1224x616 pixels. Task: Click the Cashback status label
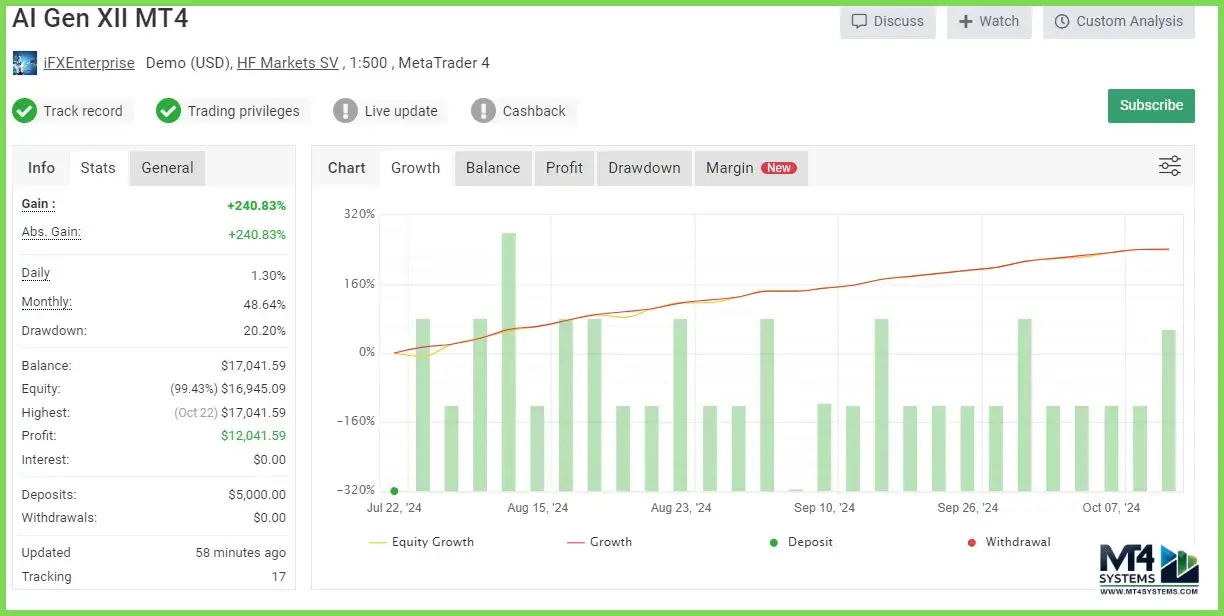534,111
